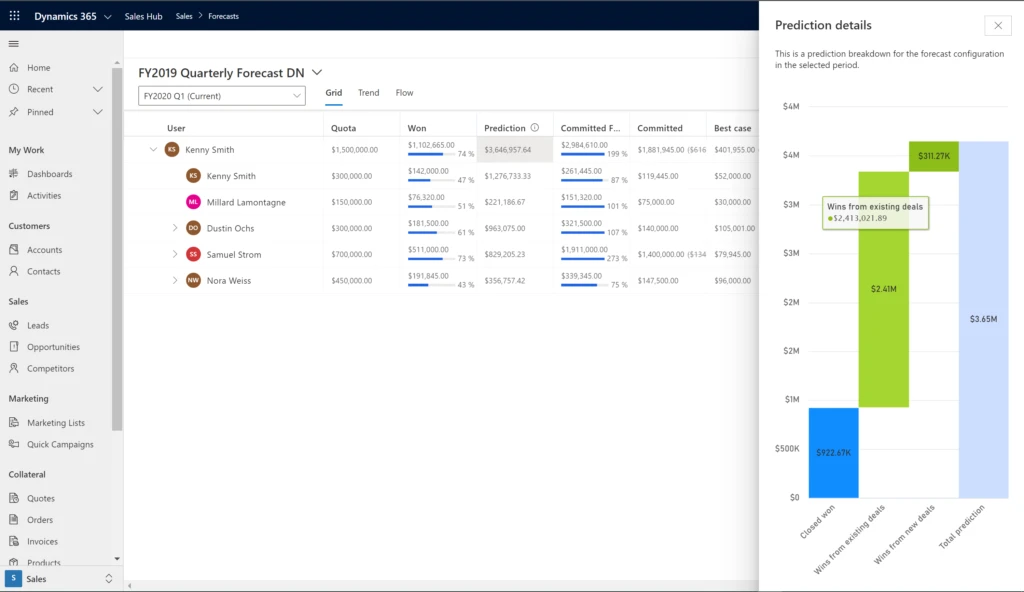Open the Invoices sidebar item
This screenshot has height=592, width=1024.
point(42,542)
